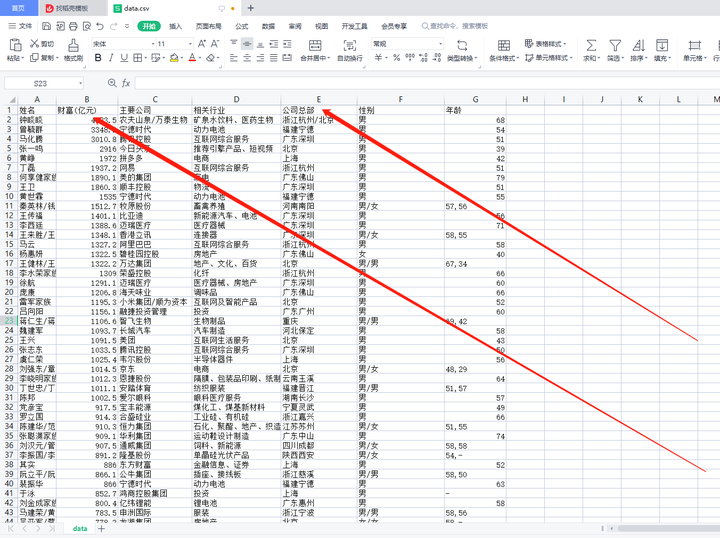Switch to the Formulas (公式) tab
The width and height of the screenshot is (720, 538).
pyautogui.click(x=242, y=26)
